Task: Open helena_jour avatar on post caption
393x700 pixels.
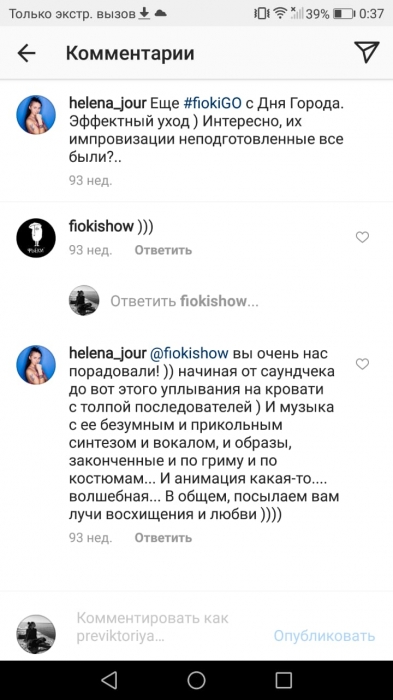Action: (36, 115)
